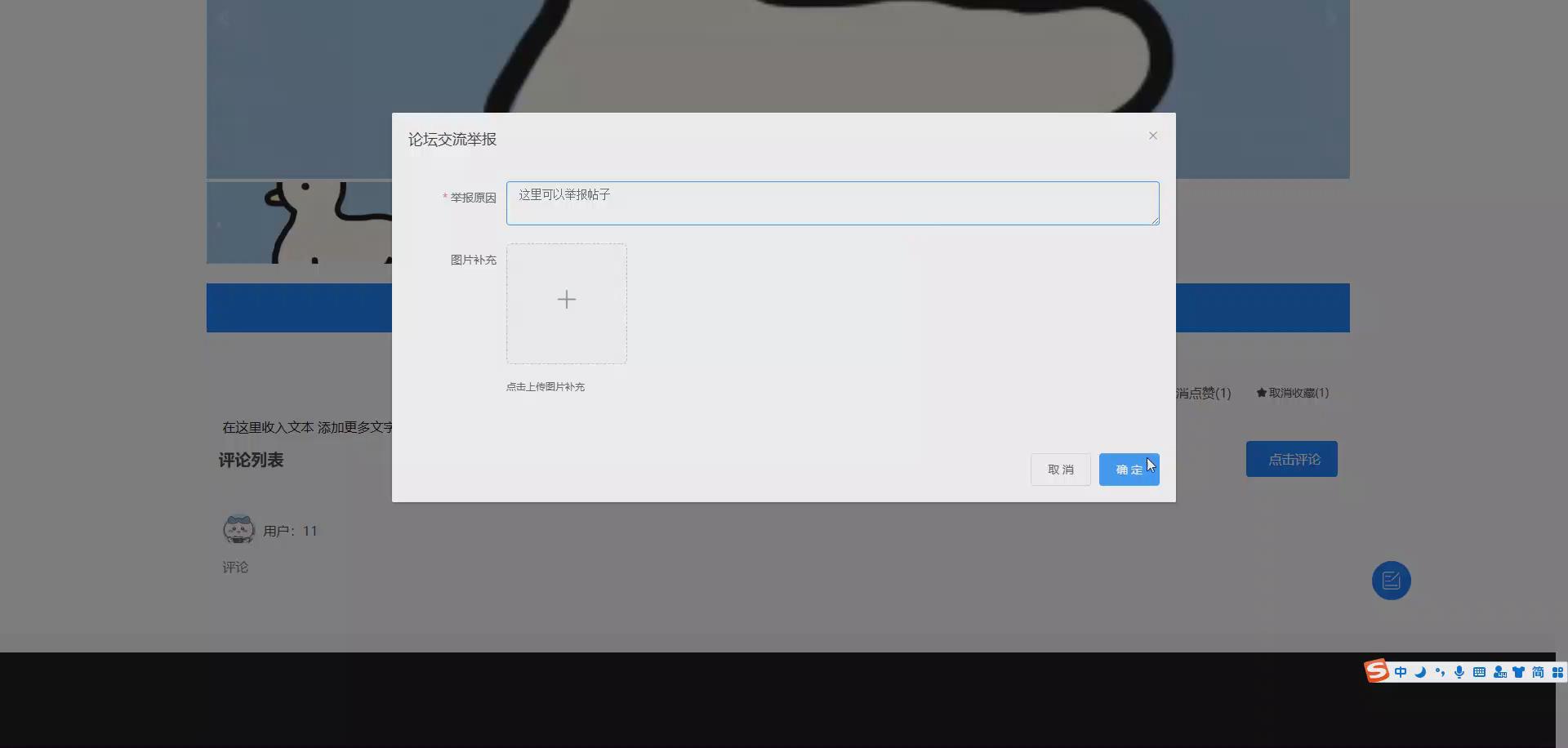
Task: Click user 11's avatar thumbnail
Action: [x=238, y=529]
